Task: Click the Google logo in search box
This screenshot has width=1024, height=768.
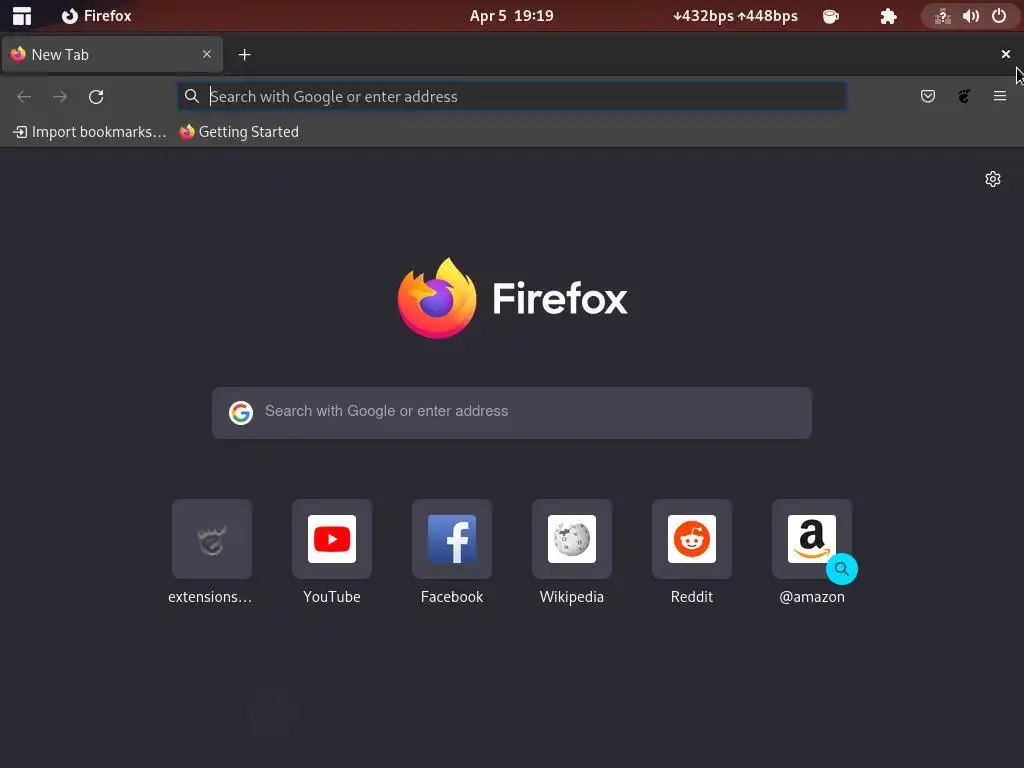Action: tap(241, 413)
